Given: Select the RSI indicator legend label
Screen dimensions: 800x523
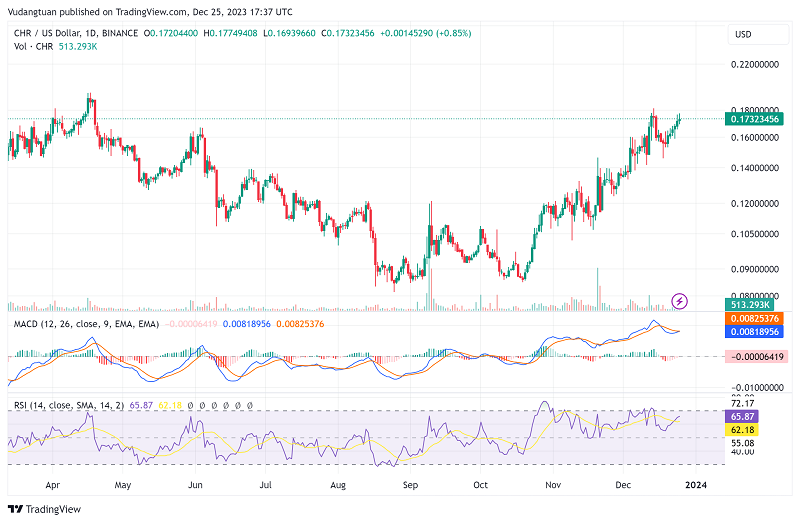Looking at the screenshot, I should [67, 404].
